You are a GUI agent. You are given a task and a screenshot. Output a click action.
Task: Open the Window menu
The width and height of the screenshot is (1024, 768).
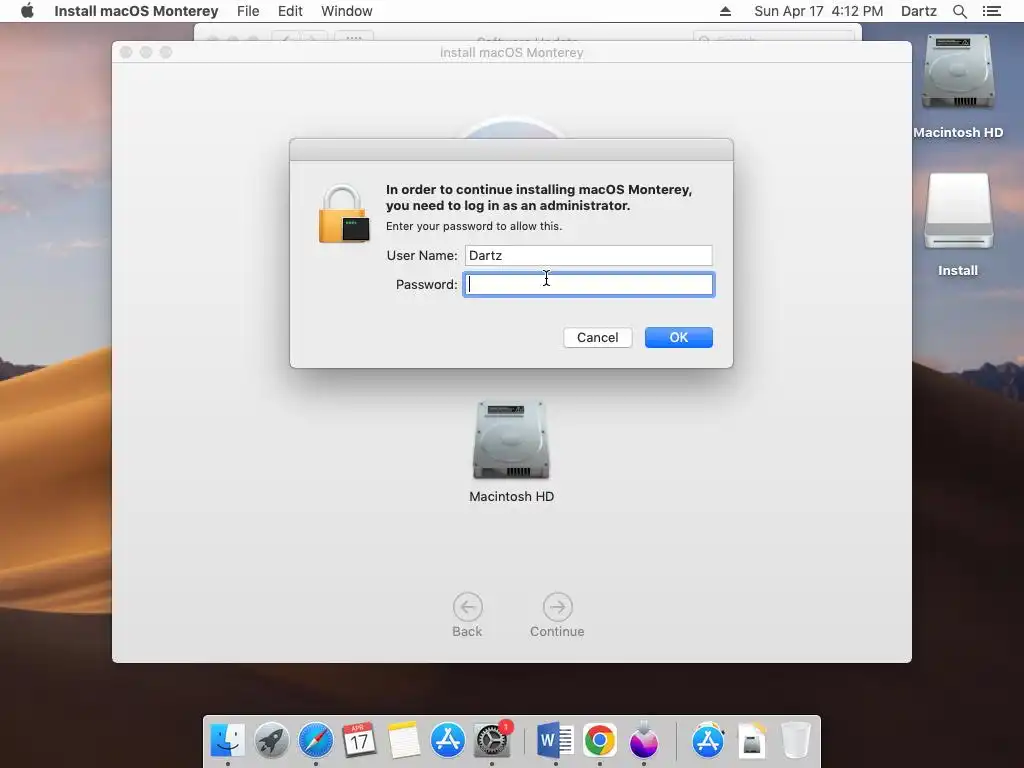click(x=347, y=11)
